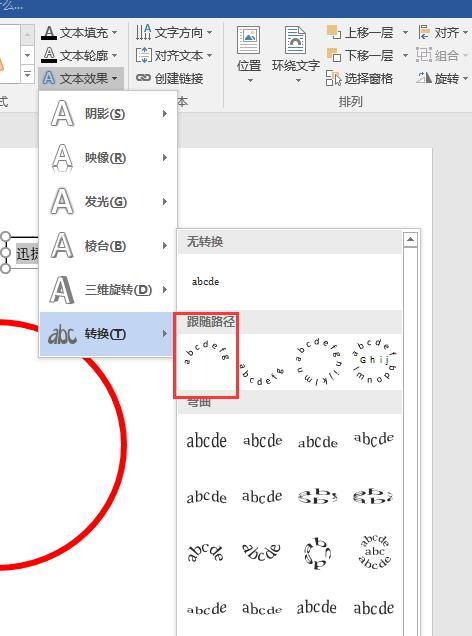
Task: Select first warp effect in fourth row
Action: [206, 608]
